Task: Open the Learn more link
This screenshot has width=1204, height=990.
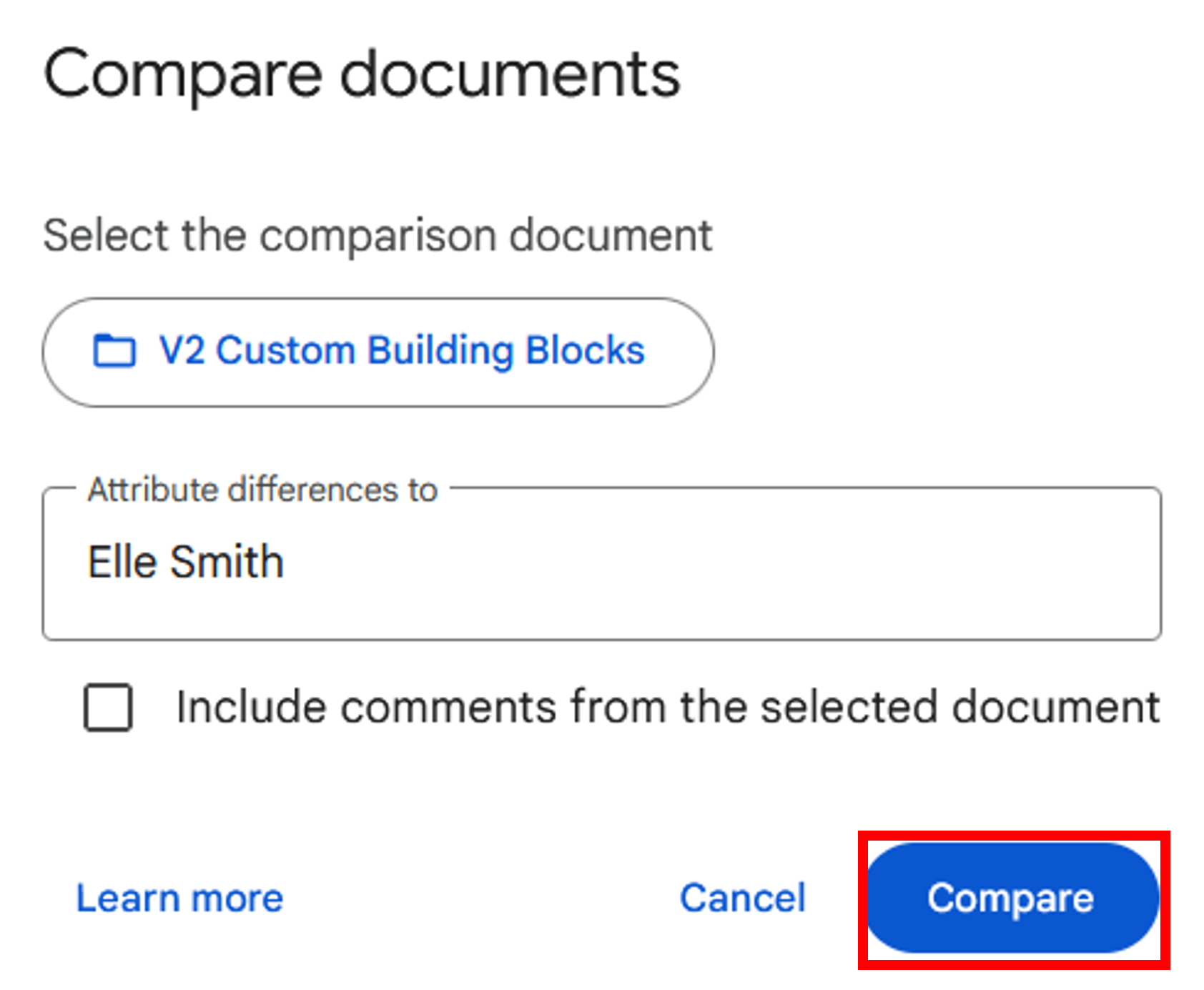Action: point(179,898)
